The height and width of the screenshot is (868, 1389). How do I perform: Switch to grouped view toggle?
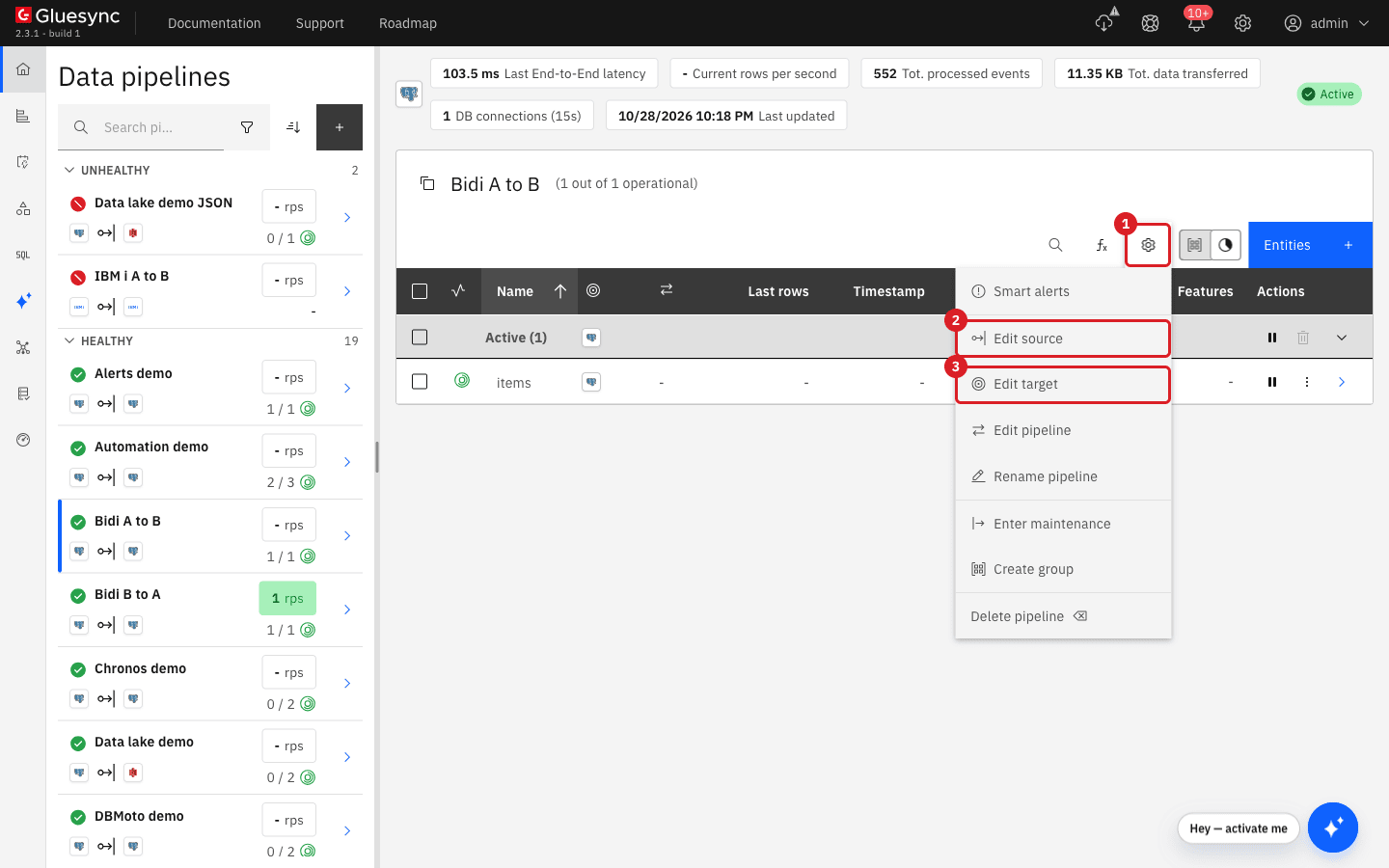coord(1195,245)
